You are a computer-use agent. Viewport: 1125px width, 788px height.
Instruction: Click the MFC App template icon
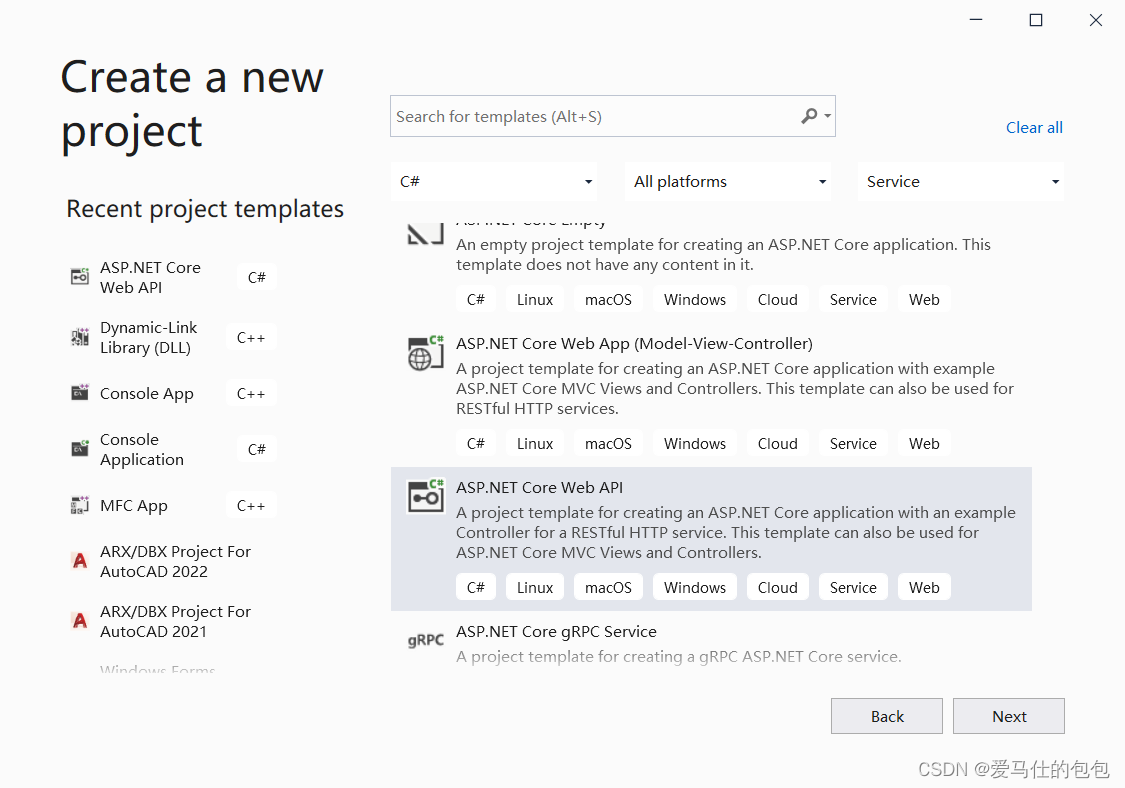tap(80, 505)
